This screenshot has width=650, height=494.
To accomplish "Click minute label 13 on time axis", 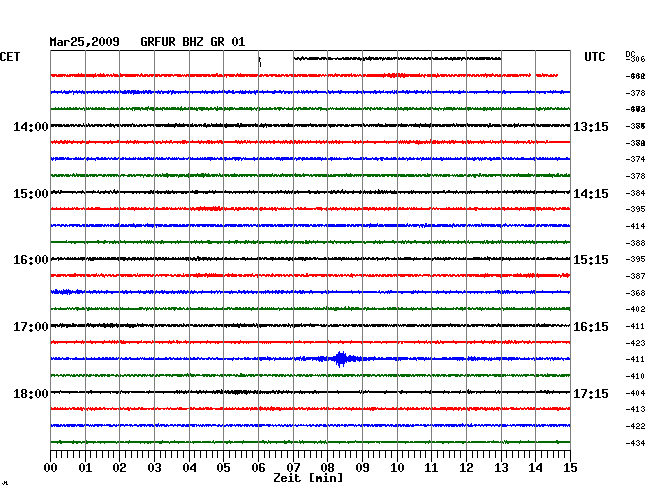I will tap(501, 467).
